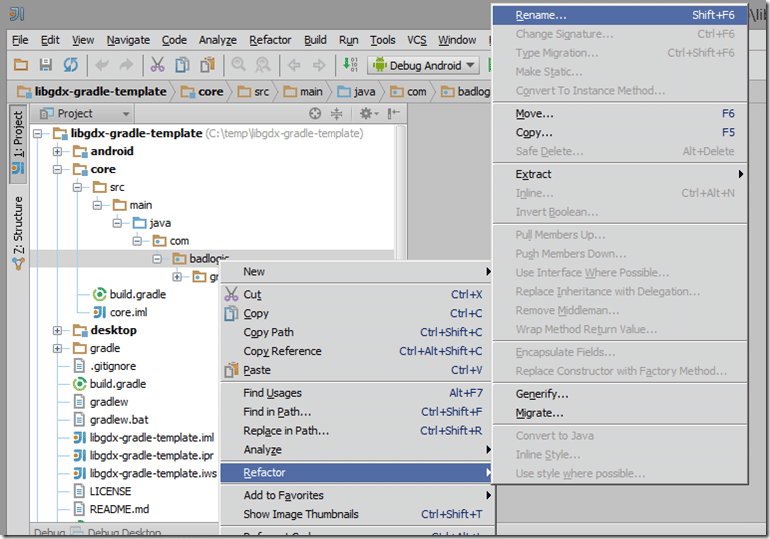Expand the android module node
This screenshot has width=770, height=539.
pyautogui.click(x=57, y=152)
